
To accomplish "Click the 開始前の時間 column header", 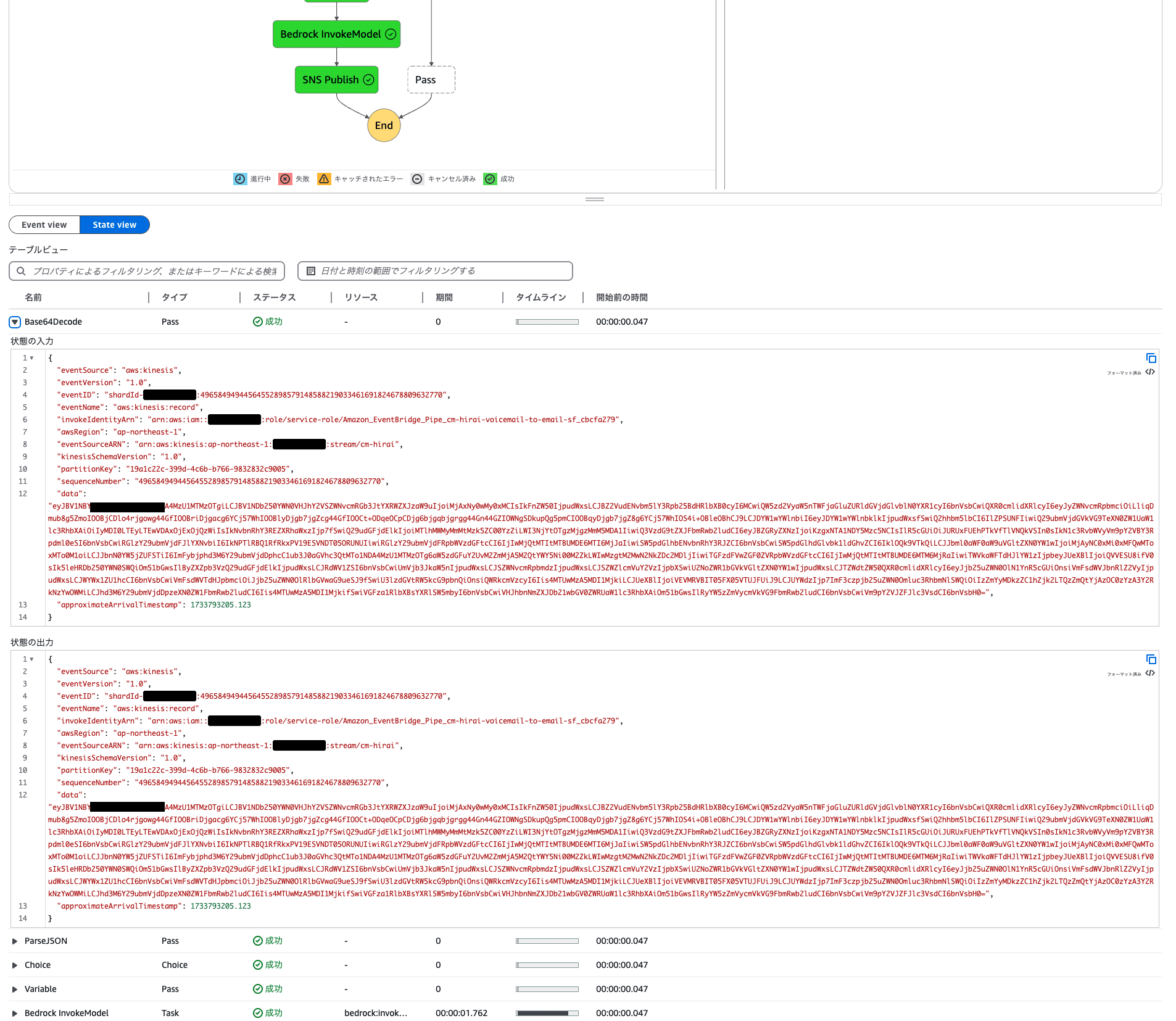I will click(622, 298).
